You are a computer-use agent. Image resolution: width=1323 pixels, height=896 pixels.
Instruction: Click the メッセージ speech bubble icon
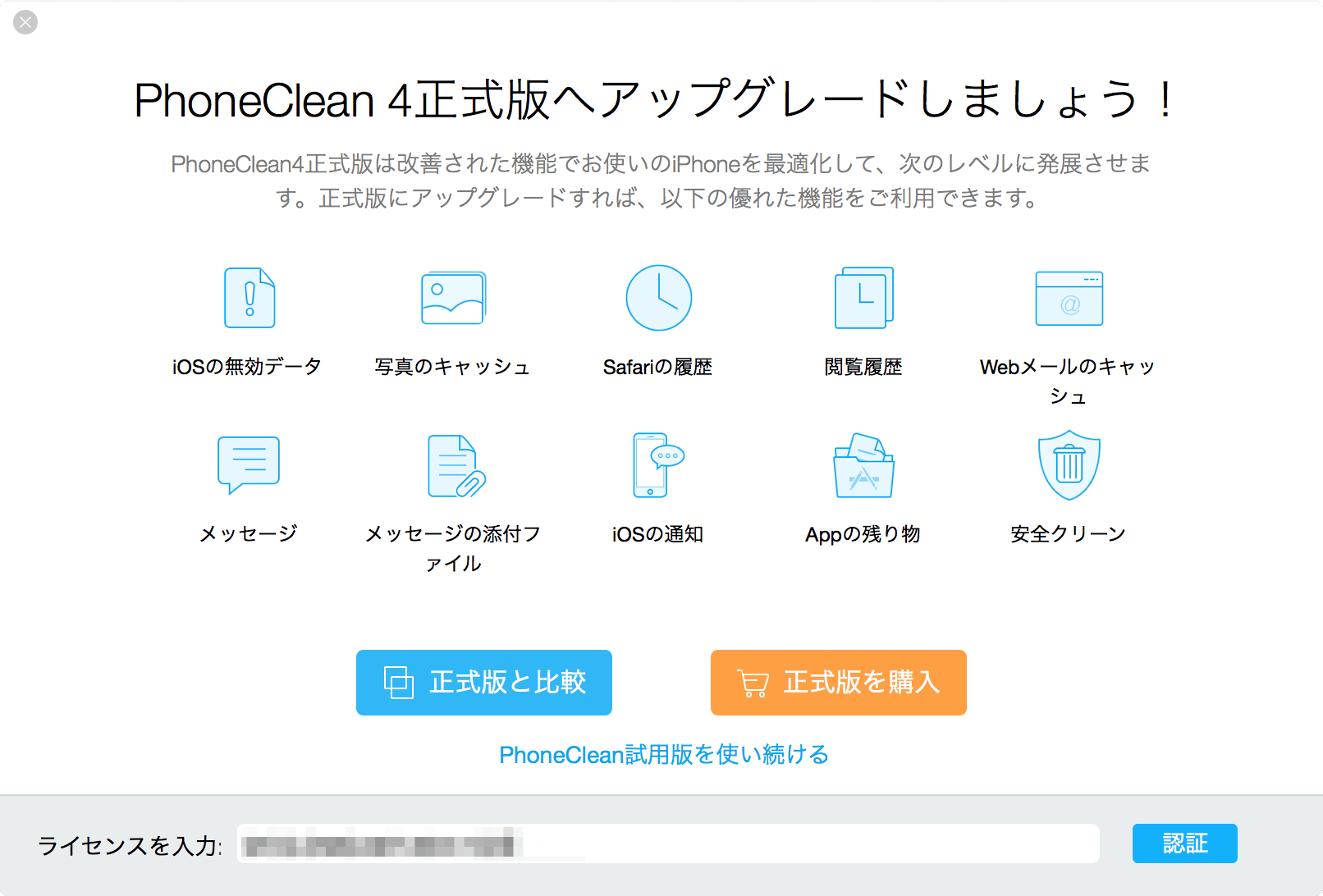pyautogui.click(x=249, y=464)
